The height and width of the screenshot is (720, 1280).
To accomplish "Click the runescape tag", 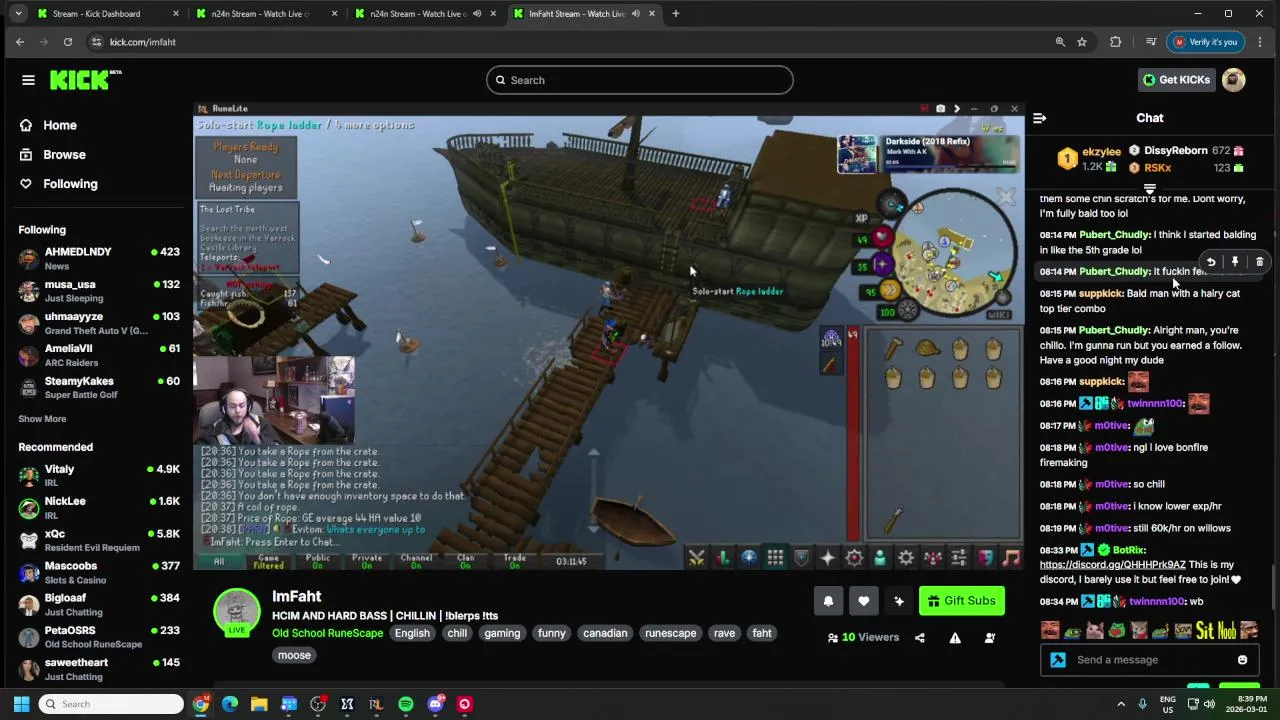I will pyautogui.click(x=670, y=633).
